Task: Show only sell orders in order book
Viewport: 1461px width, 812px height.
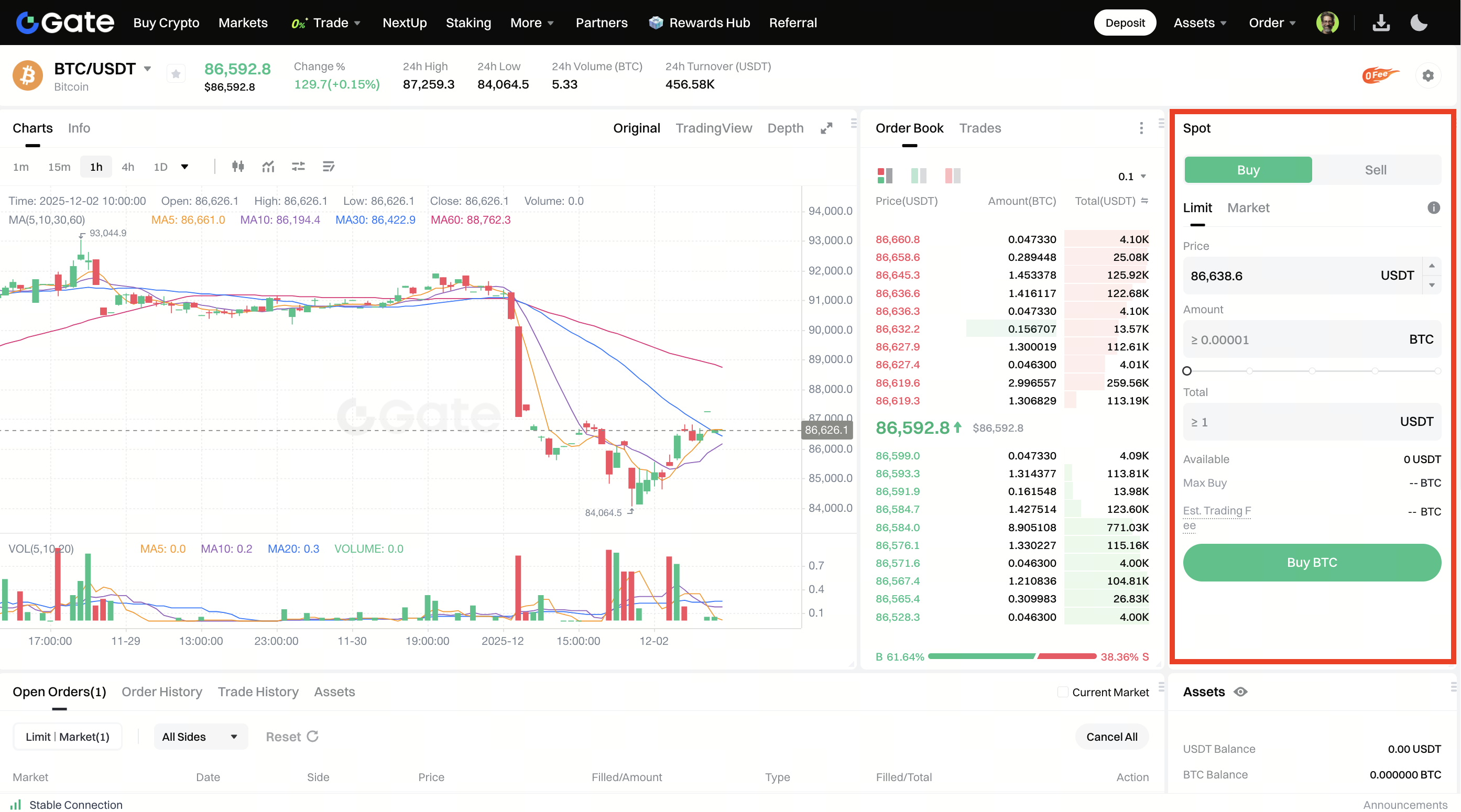Action: click(x=953, y=176)
